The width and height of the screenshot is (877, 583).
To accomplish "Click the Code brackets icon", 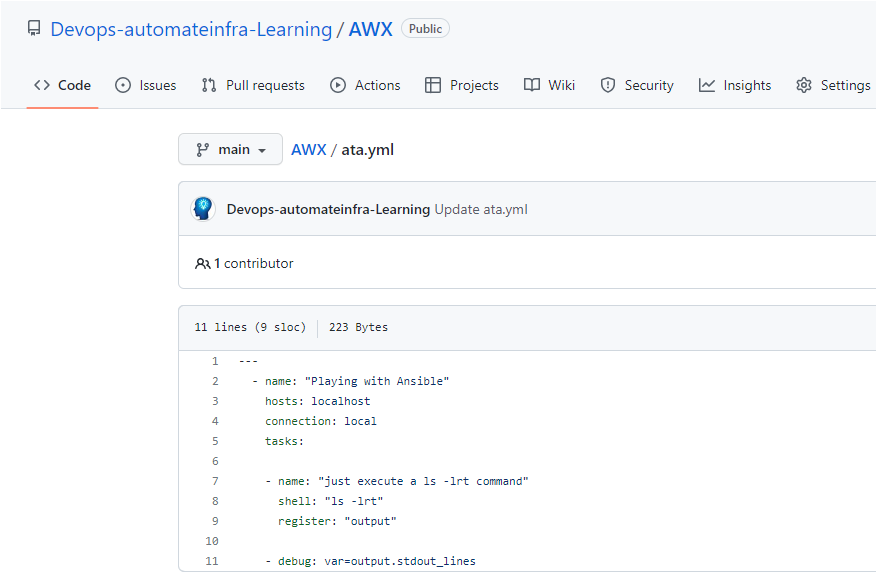I will [x=42, y=85].
